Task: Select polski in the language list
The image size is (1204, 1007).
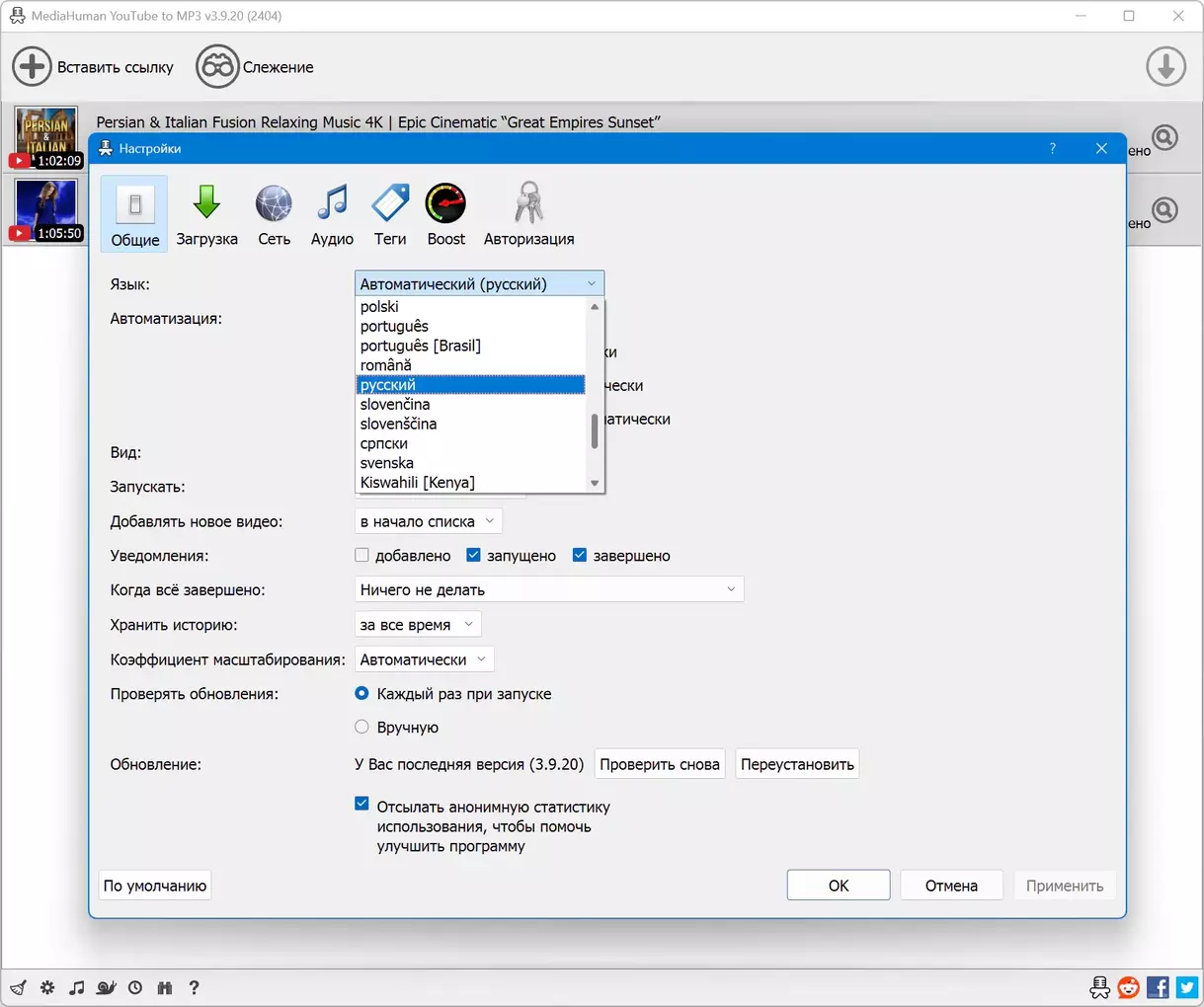Action: pos(380,307)
